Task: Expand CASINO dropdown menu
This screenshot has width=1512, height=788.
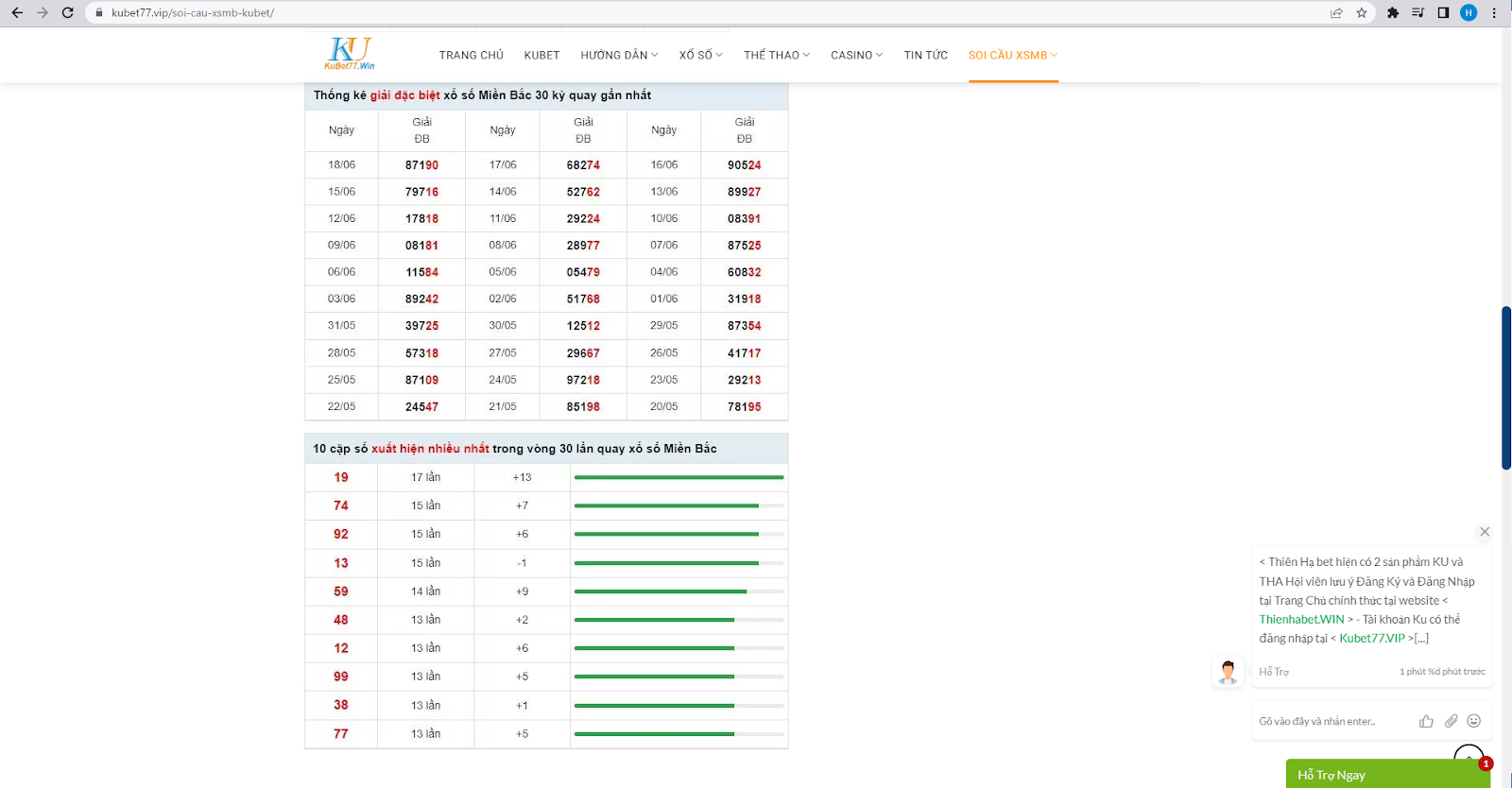Action: pyautogui.click(x=857, y=56)
